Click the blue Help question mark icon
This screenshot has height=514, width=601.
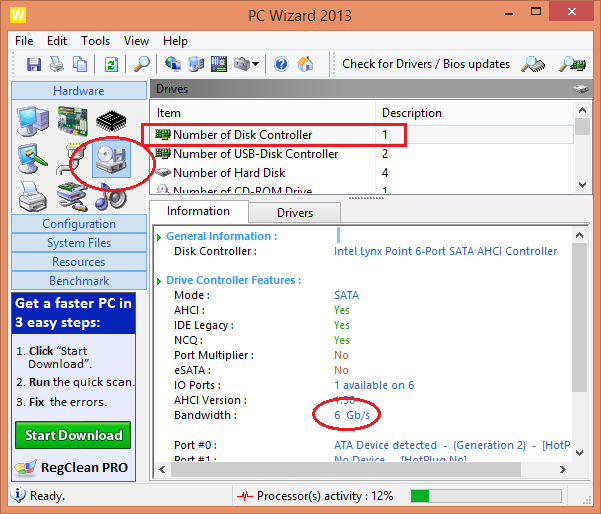coord(281,64)
